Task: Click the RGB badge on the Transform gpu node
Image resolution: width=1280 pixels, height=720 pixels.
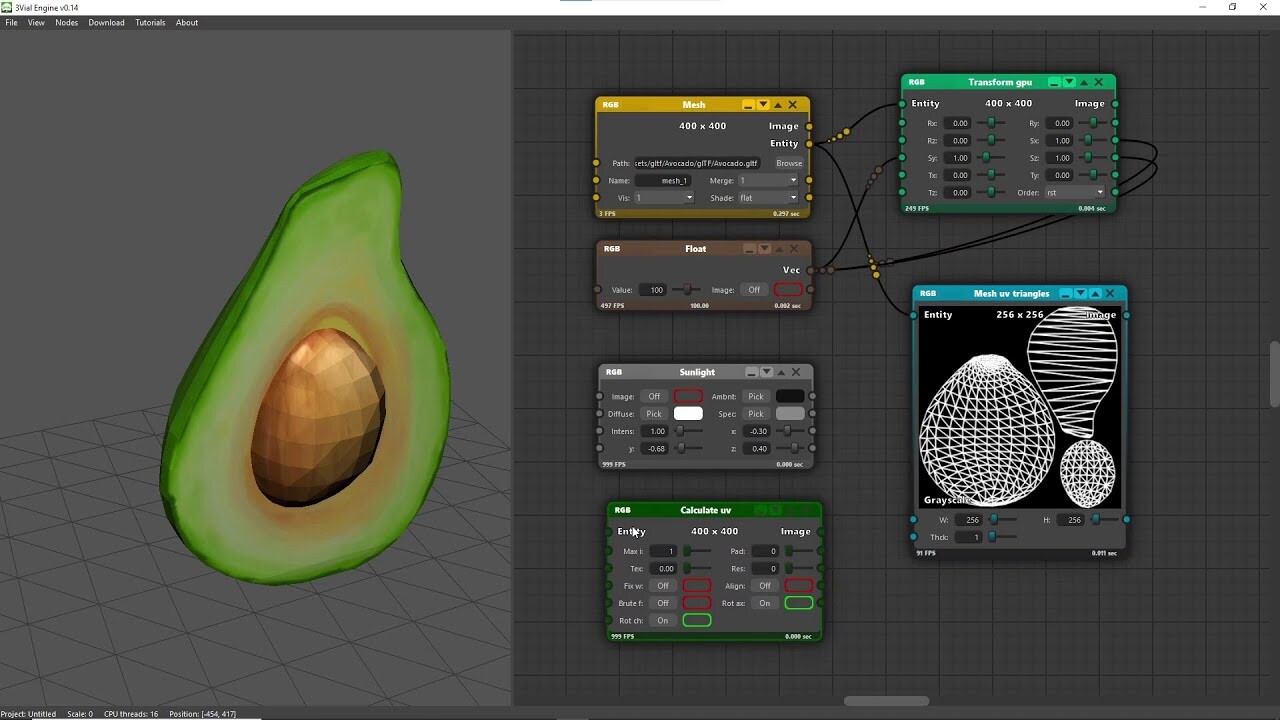Action: tap(918, 82)
